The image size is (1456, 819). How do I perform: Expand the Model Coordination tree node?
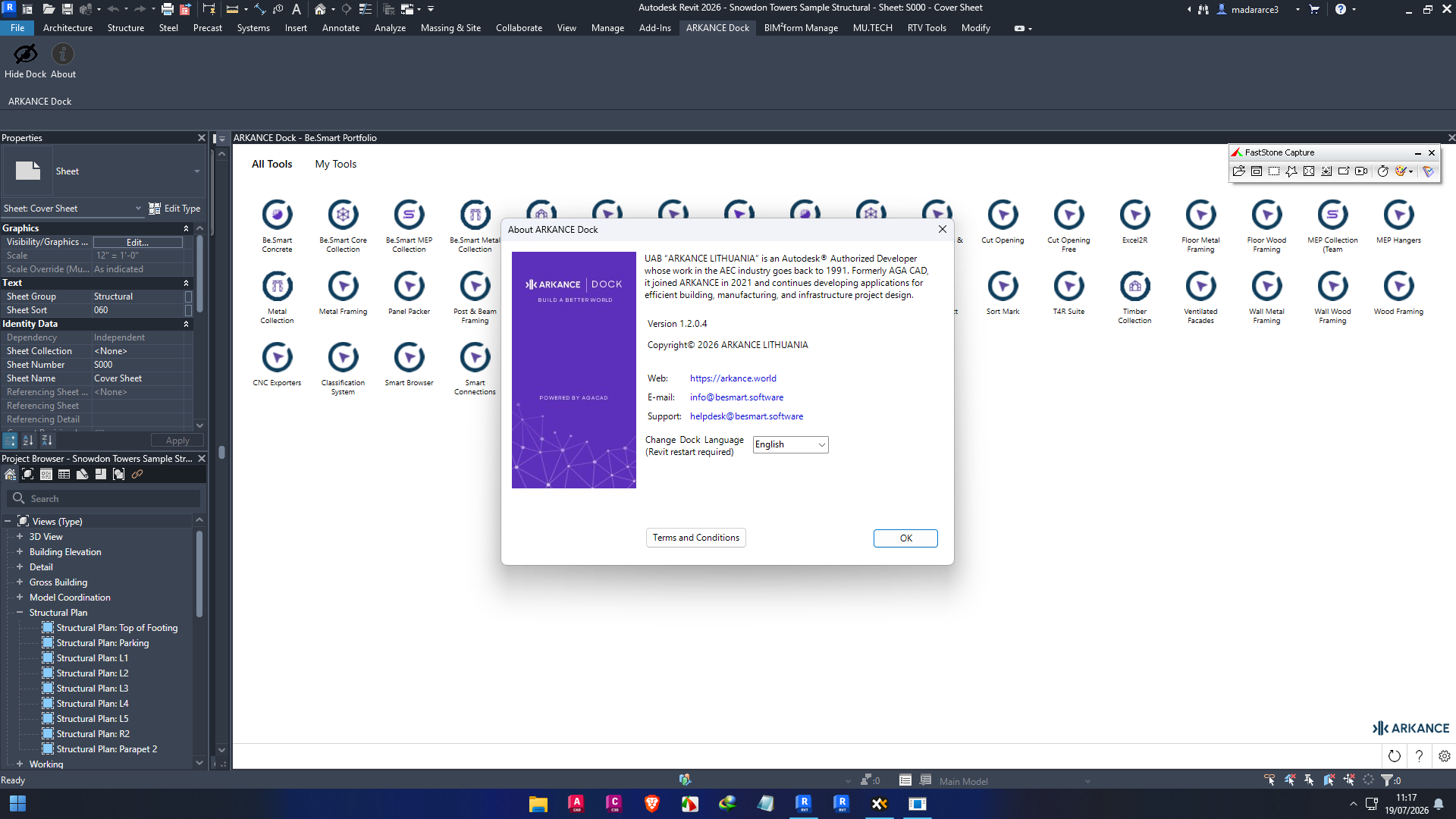20,598
